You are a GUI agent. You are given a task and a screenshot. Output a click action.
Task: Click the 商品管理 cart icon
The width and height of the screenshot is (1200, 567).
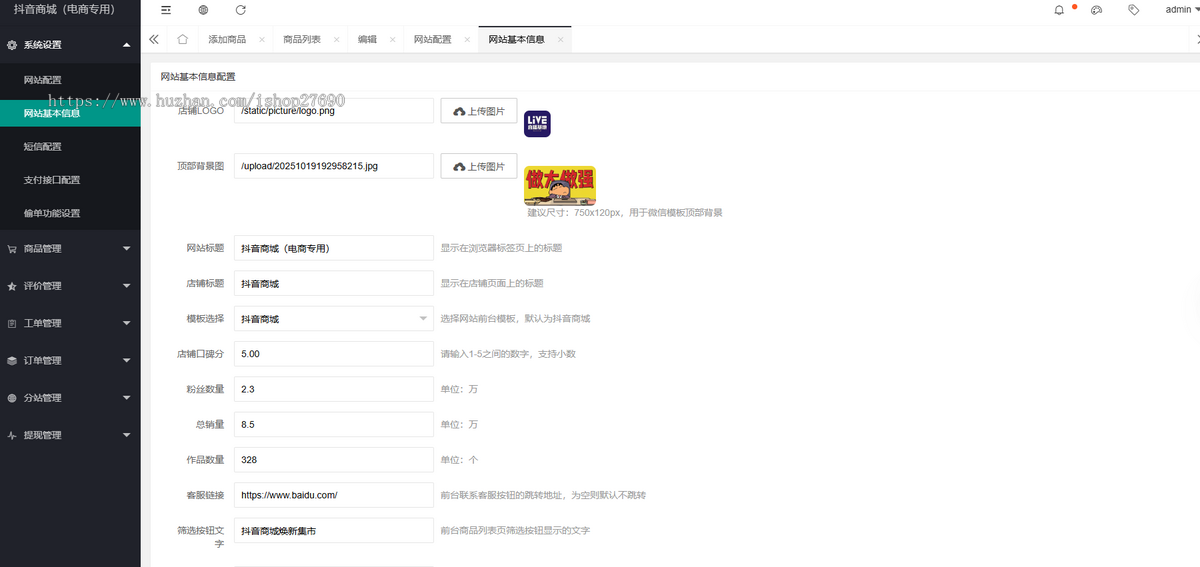(x=12, y=249)
